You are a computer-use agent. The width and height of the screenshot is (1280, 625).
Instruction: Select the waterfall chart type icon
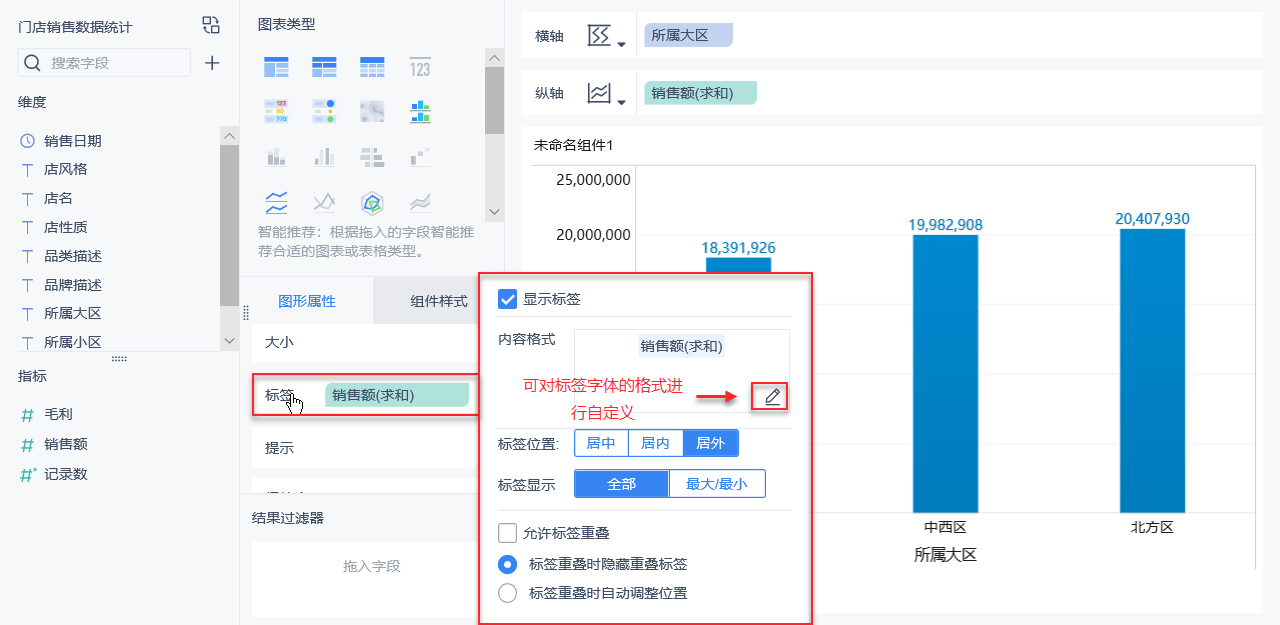(x=420, y=157)
